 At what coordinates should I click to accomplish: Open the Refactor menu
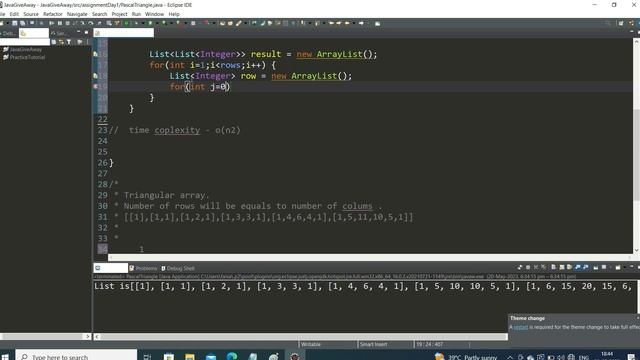53,14
